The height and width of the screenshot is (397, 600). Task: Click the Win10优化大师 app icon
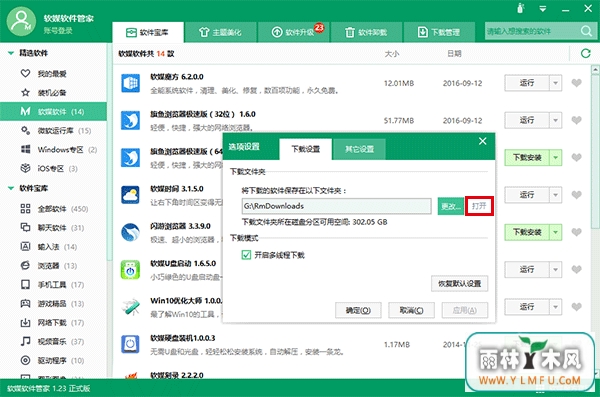coord(130,307)
